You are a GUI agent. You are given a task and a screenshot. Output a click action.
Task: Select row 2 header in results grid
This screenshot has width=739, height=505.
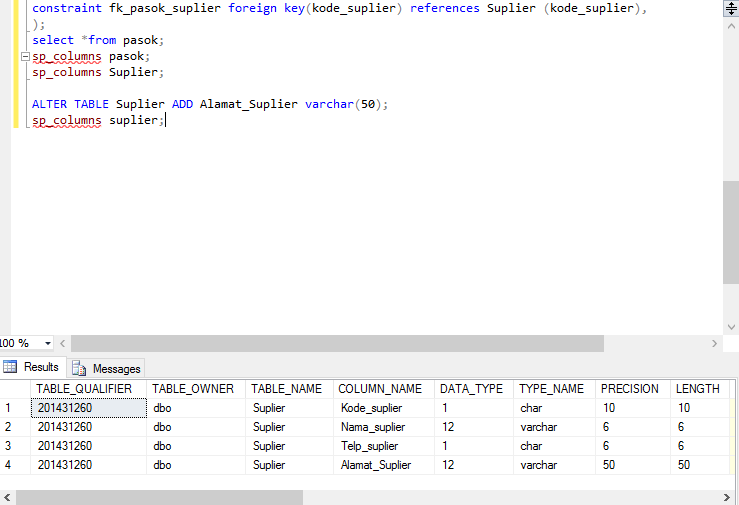coord(15,427)
